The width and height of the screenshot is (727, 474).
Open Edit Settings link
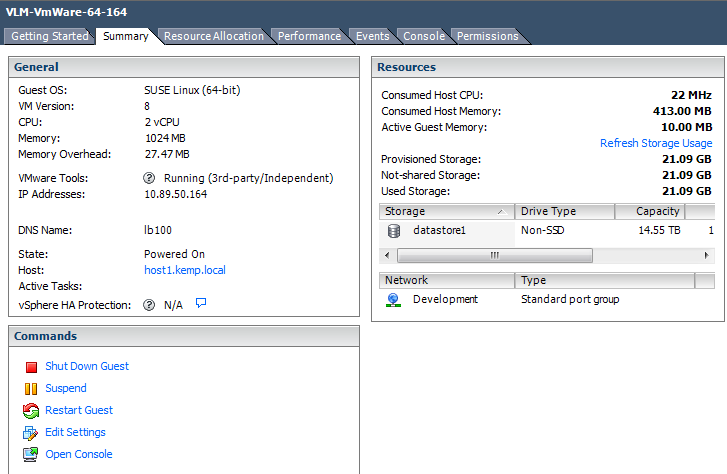pyautogui.click(x=75, y=432)
